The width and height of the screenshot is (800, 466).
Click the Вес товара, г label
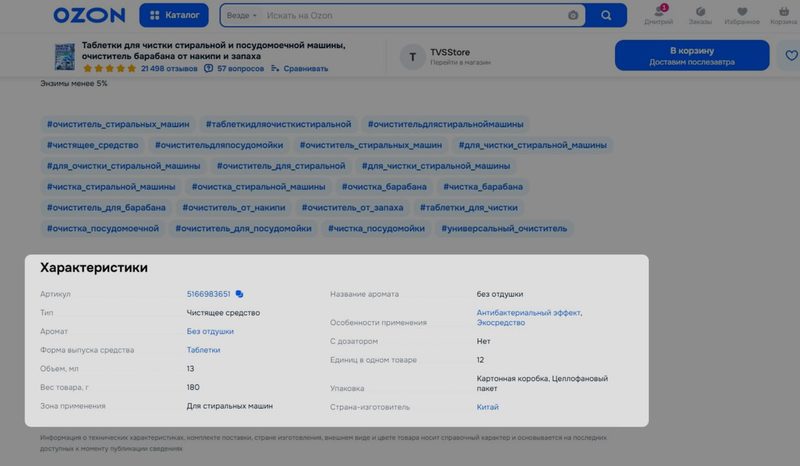pos(64,387)
